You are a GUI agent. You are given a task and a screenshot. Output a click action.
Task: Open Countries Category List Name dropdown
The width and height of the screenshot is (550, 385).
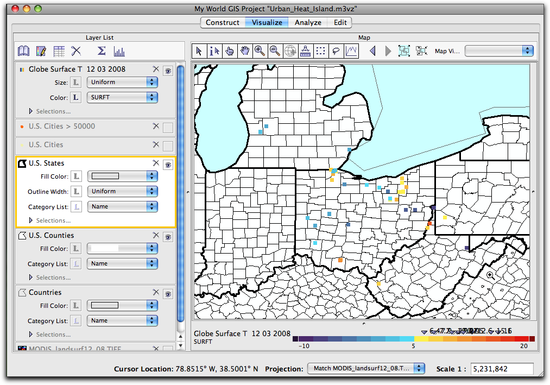click(122, 320)
